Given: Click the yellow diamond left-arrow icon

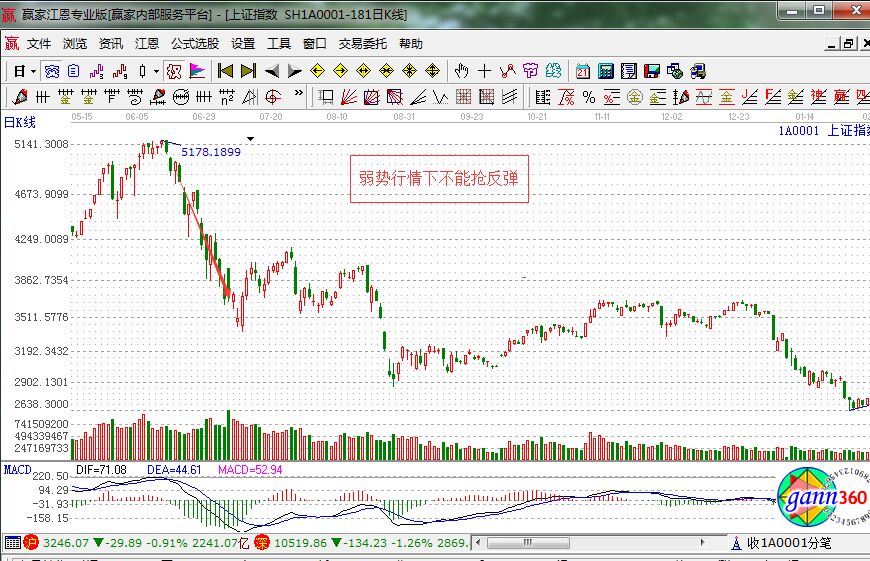Looking at the screenshot, I should tap(317, 71).
